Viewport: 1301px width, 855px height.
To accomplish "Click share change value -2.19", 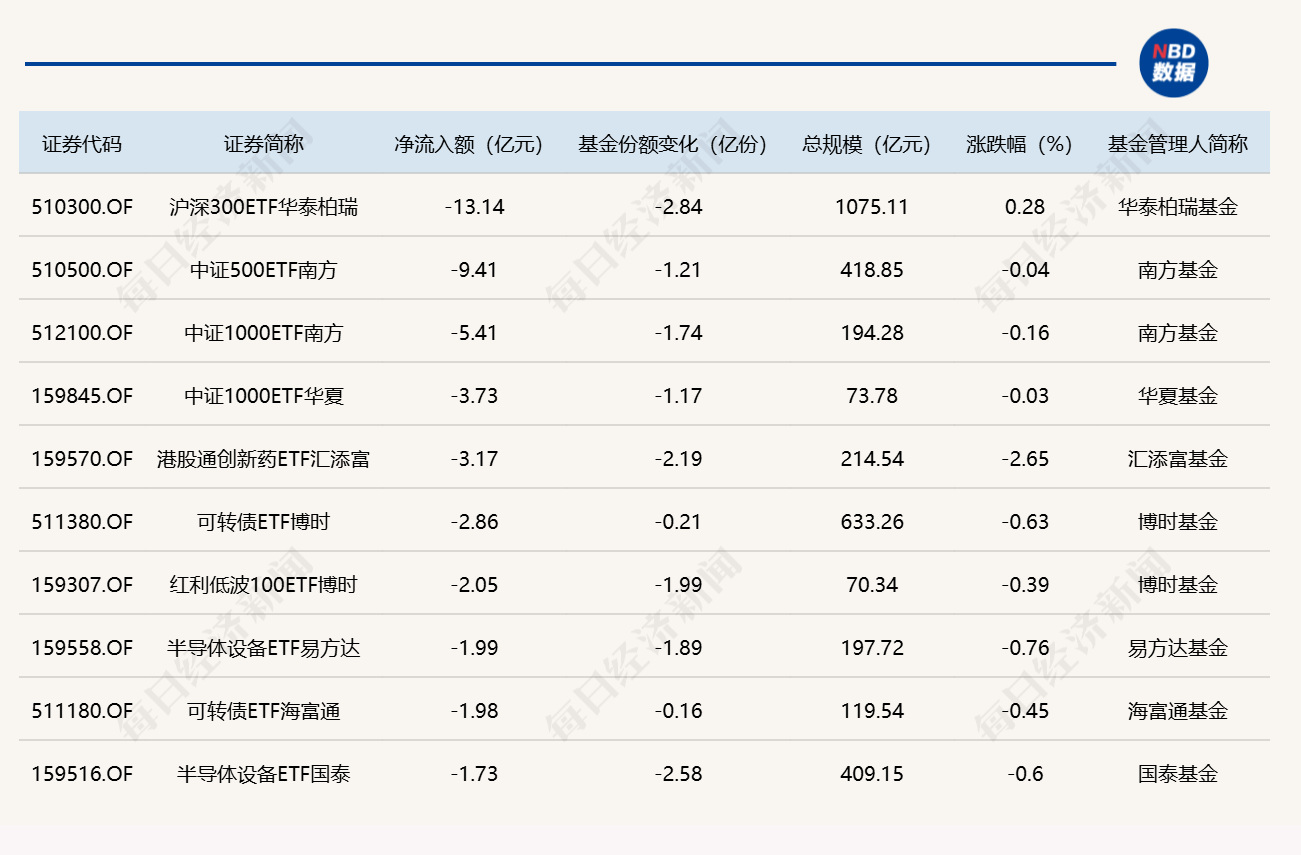I will coord(678,459).
